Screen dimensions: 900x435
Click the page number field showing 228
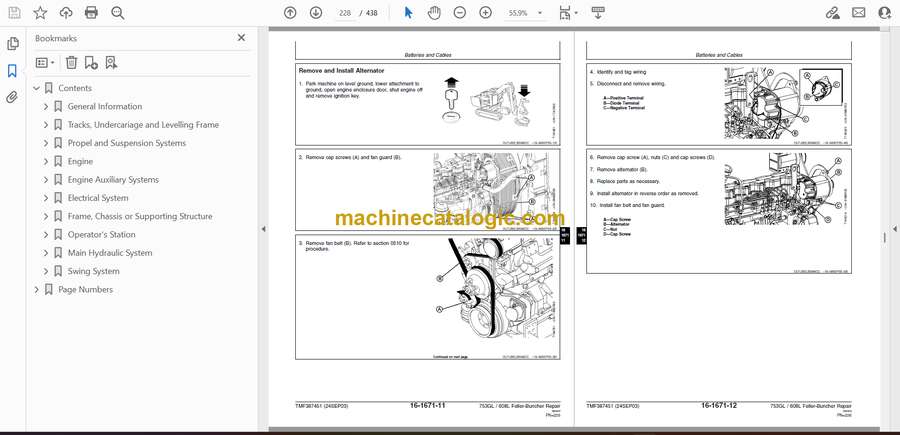[344, 13]
